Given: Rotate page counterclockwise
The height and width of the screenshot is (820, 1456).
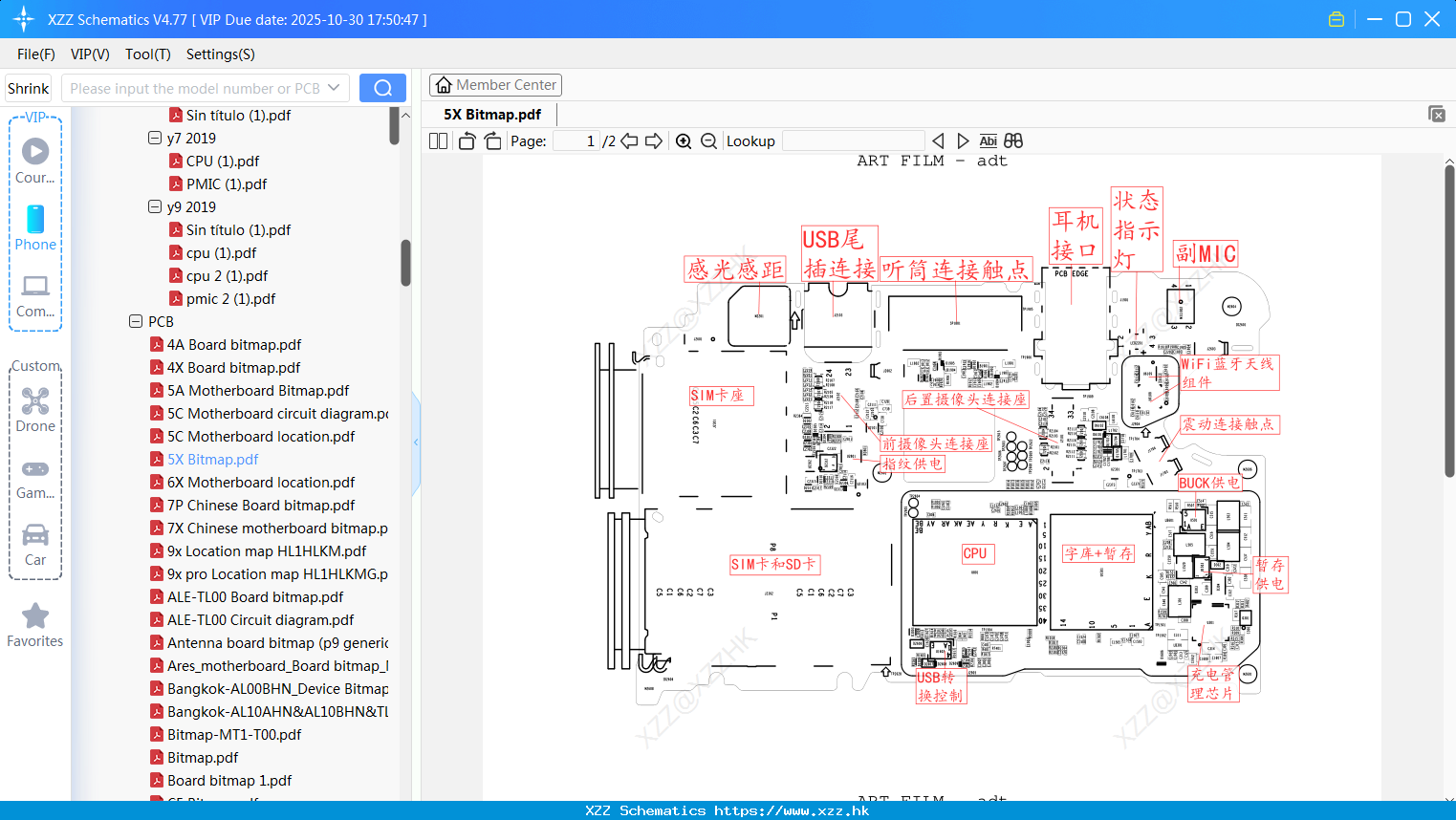Looking at the screenshot, I should click(x=467, y=140).
